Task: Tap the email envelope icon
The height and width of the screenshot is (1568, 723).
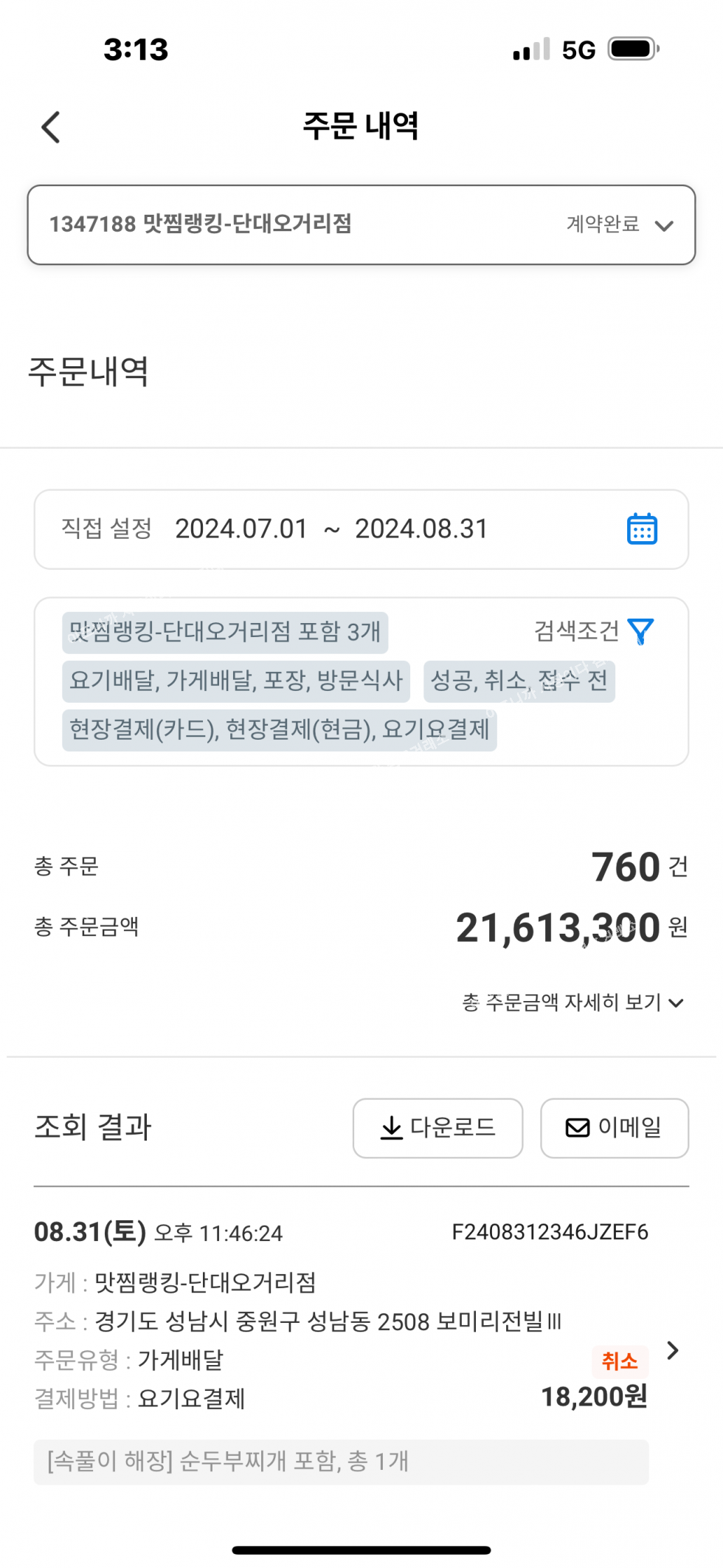Action: (577, 1128)
